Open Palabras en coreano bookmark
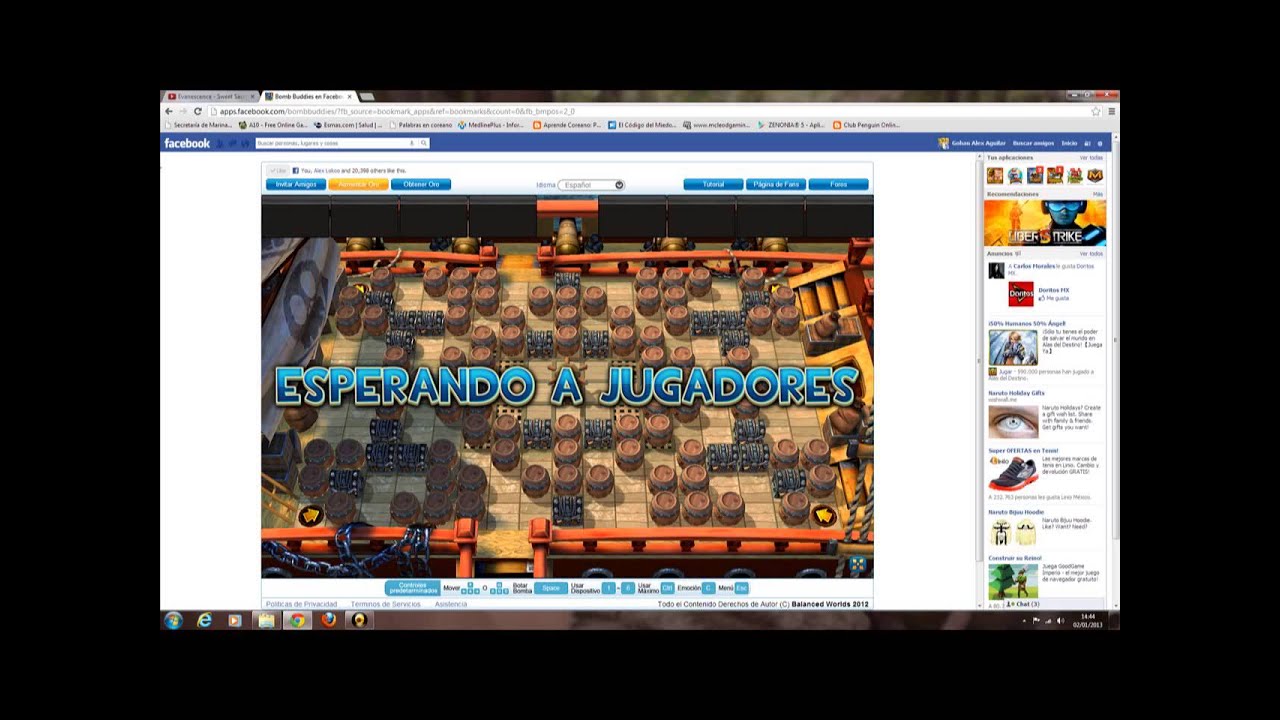This screenshot has width=1280, height=720. point(421,125)
